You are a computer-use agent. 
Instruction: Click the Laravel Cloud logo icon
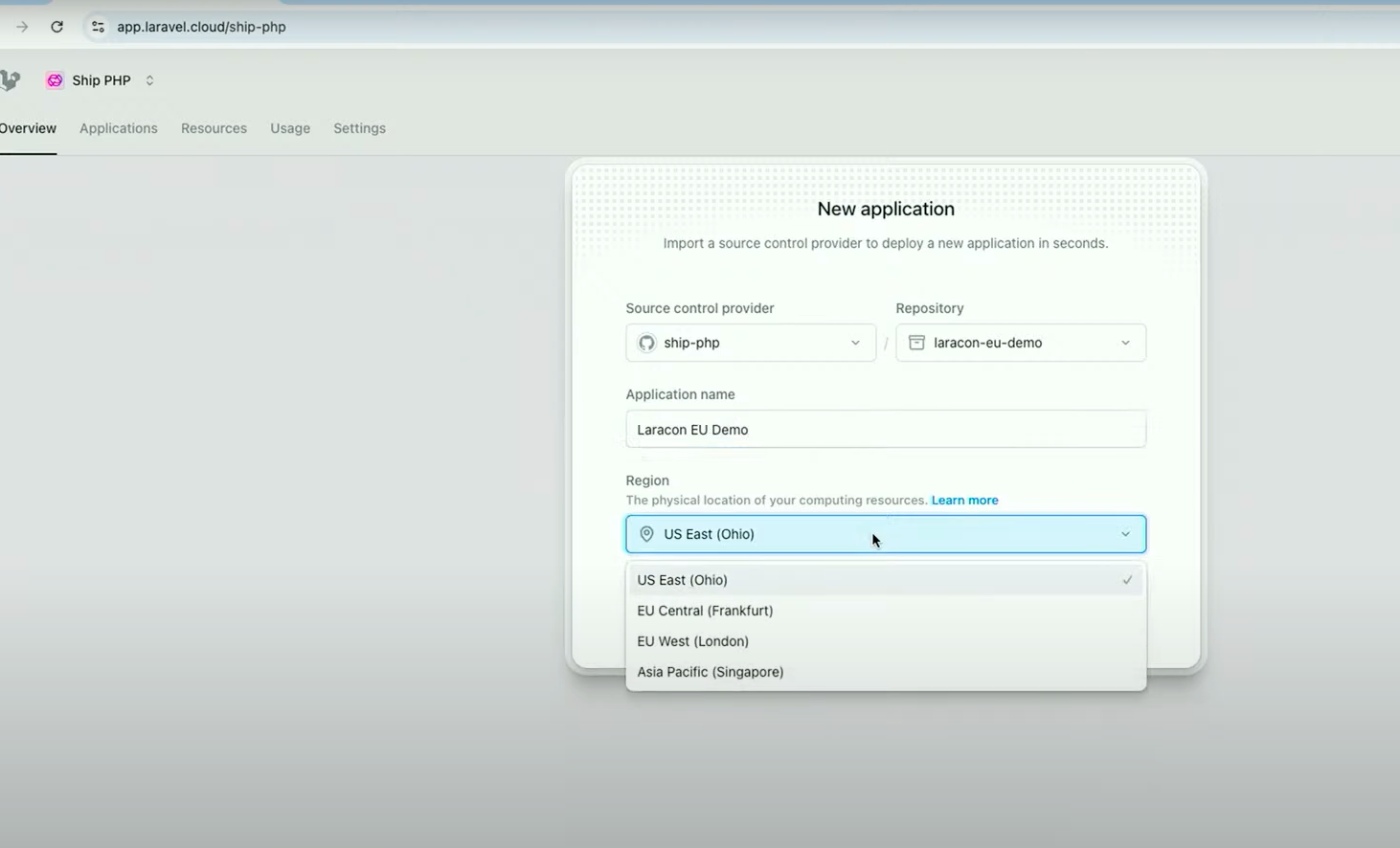click(x=10, y=81)
